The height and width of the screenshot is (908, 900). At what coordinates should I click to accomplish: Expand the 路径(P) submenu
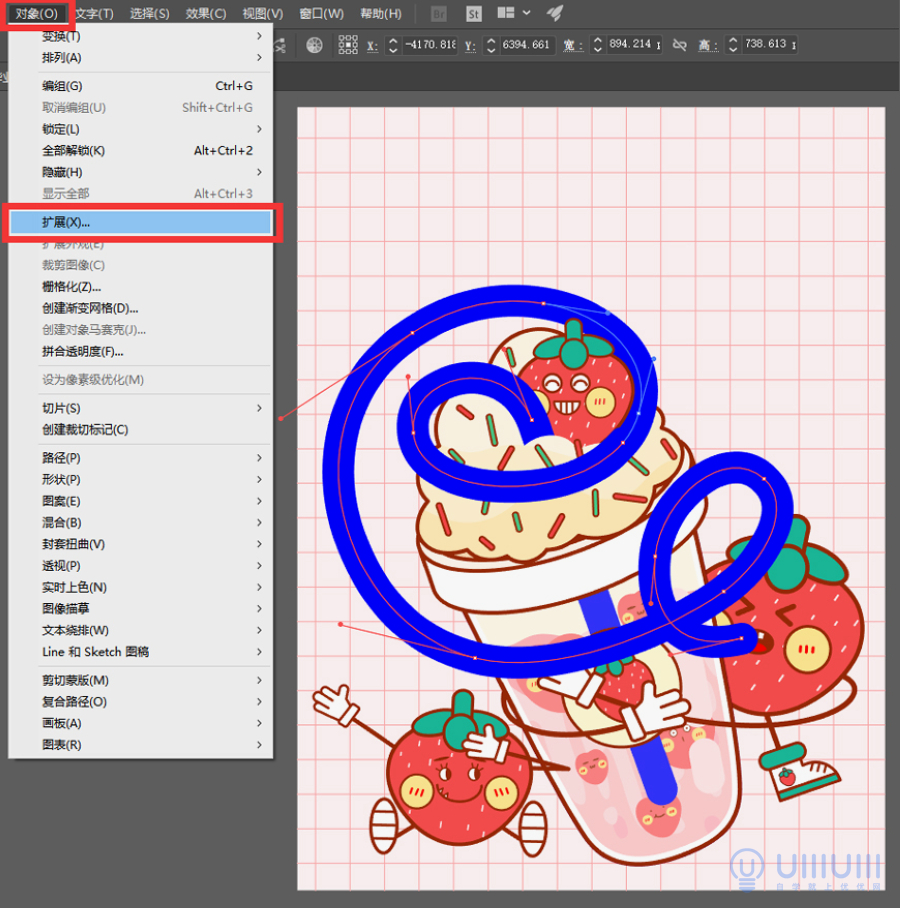point(140,458)
